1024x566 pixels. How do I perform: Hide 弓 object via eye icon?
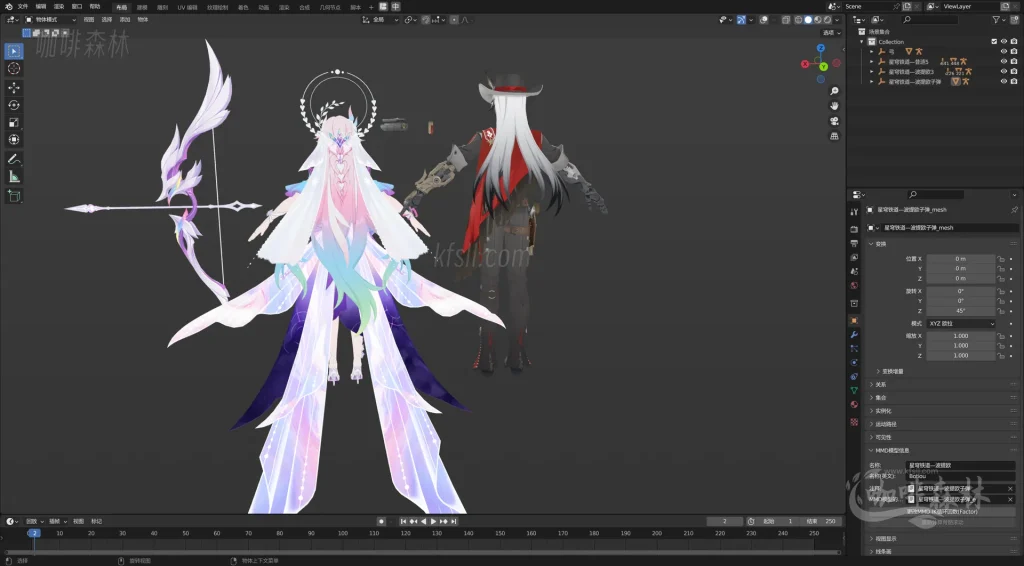pyautogui.click(x=1004, y=52)
